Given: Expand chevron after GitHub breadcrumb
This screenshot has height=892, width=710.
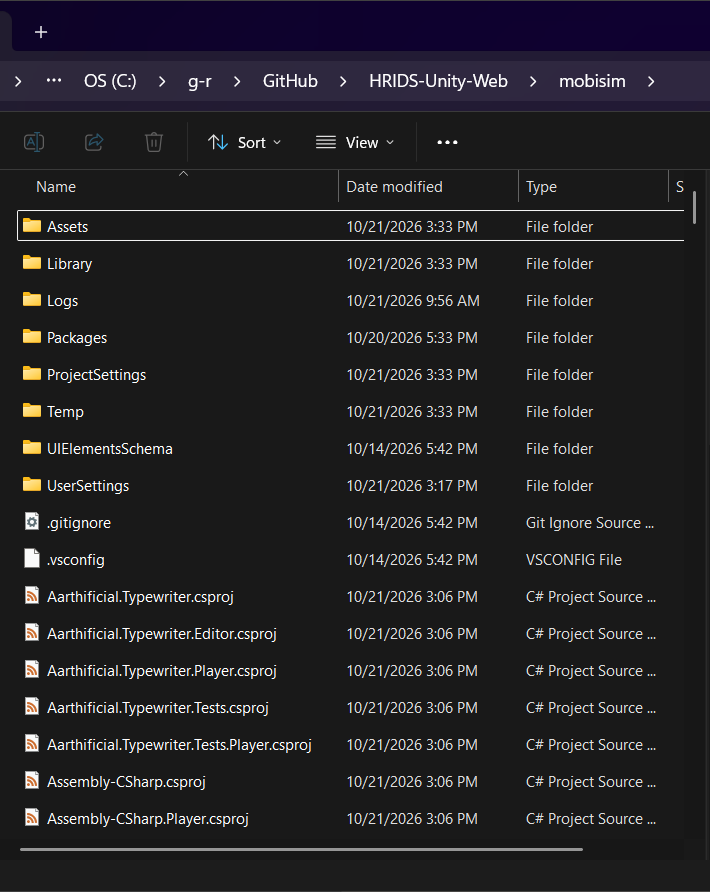Looking at the screenshot, I should click(x=343, y=81).
